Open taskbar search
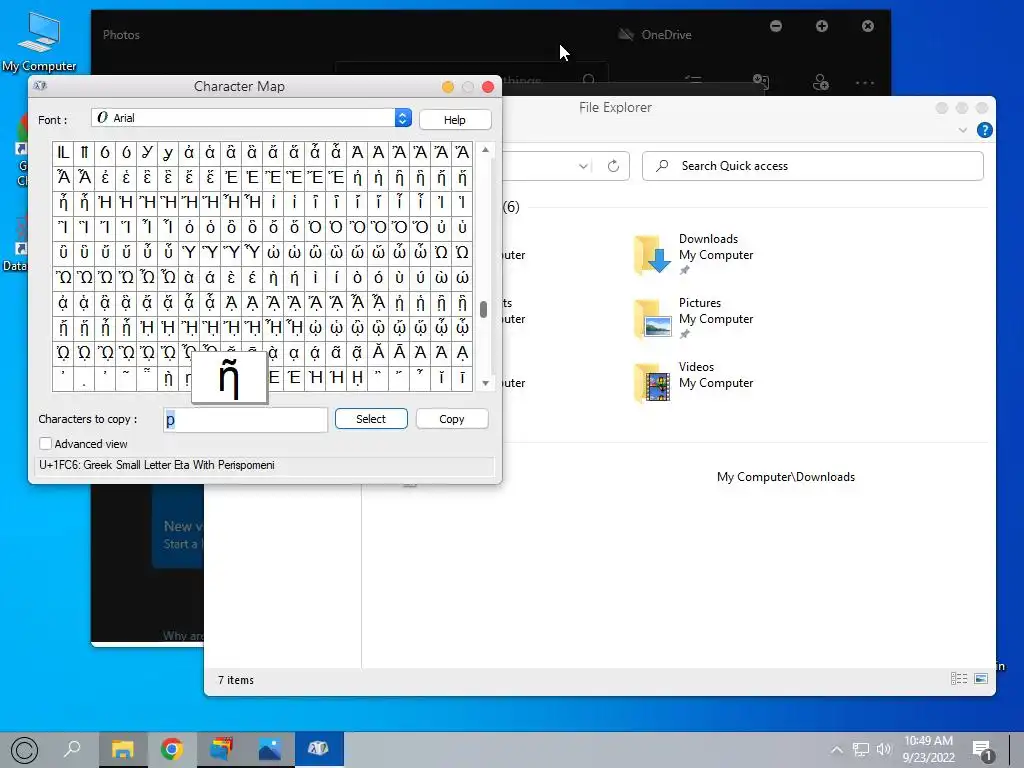1024x768 pixels. pos(72,748)
